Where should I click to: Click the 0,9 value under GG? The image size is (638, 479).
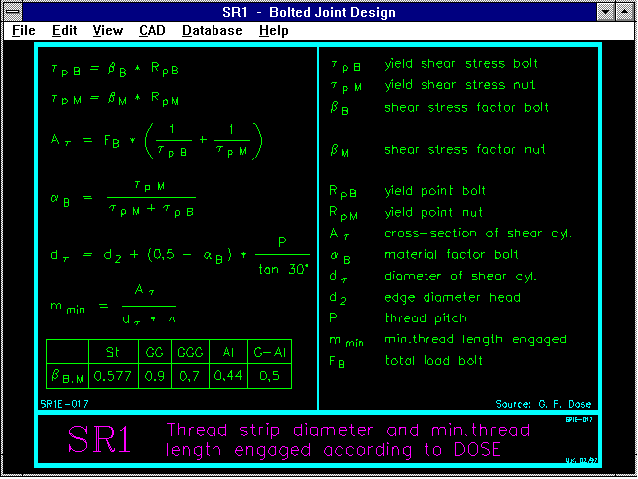(x=155, y=376)
